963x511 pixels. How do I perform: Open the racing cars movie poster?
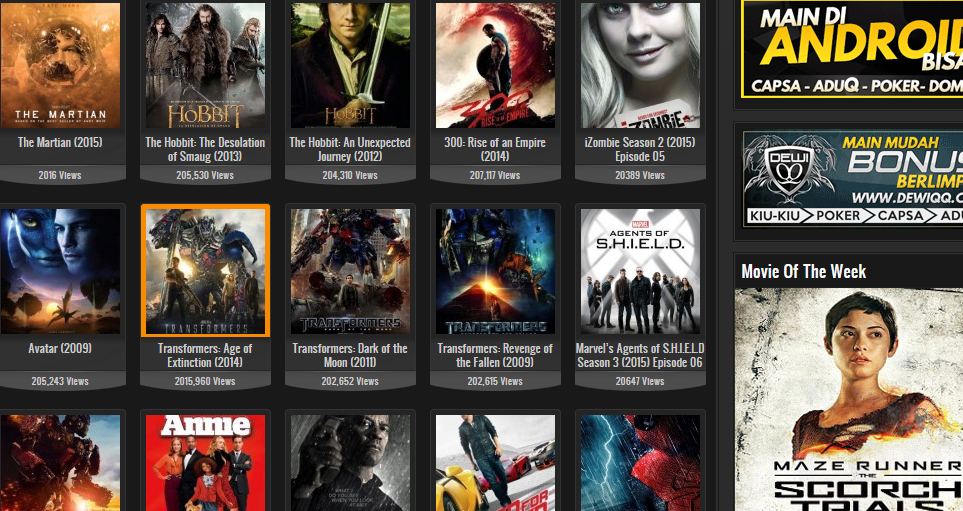click(x=495, y=463)
